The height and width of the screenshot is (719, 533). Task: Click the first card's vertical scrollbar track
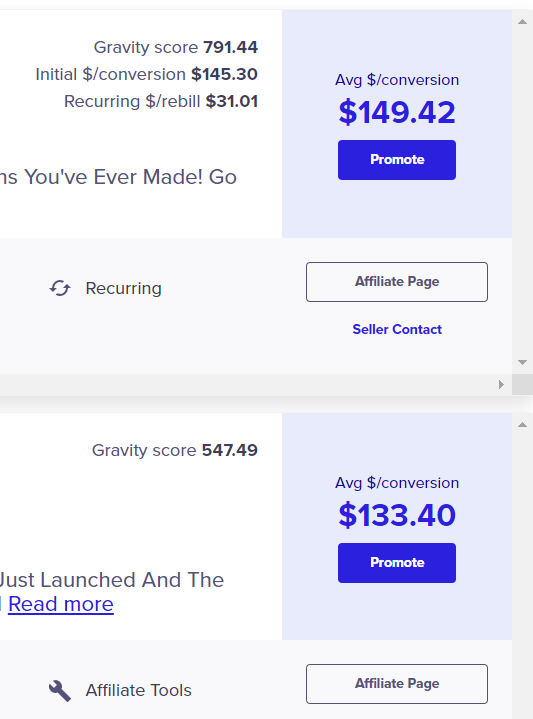[522, 192]
